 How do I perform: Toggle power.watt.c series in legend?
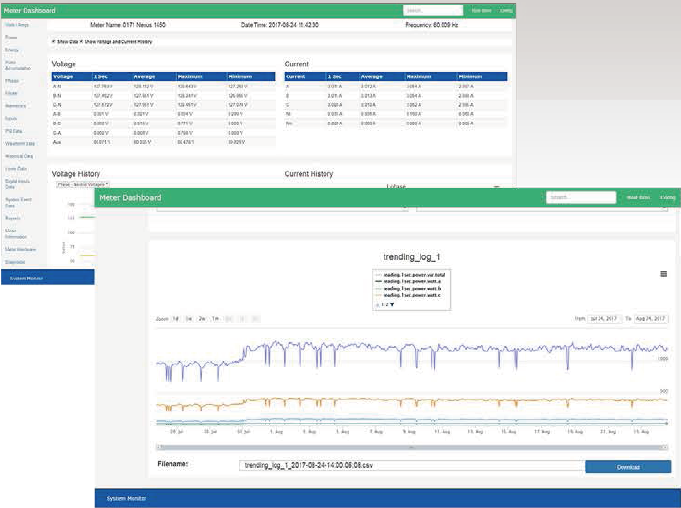(x=408, y=295)
